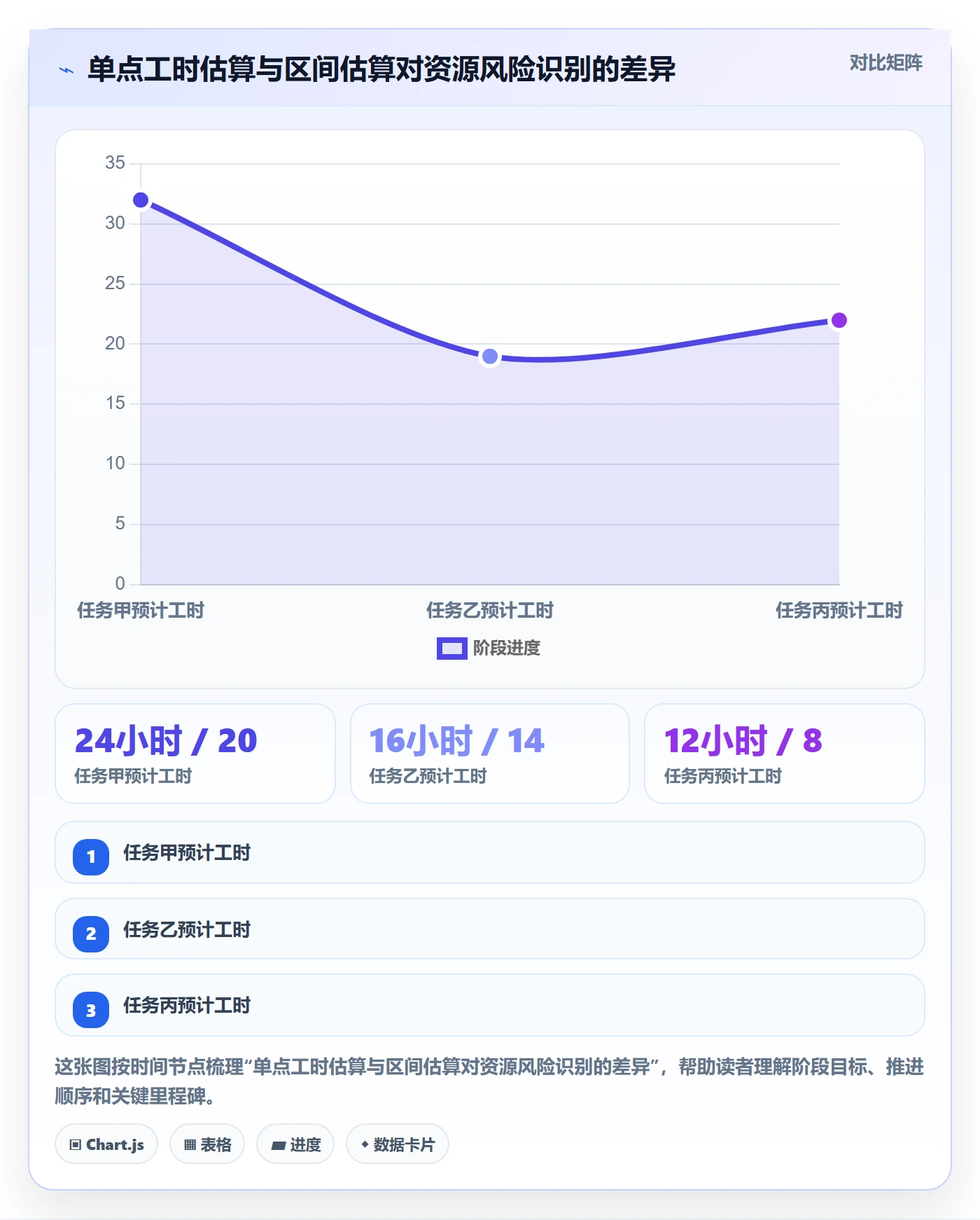Select the 任务甲预计工时 data point on the chart
The image size is (980, 1220).
(141, 200)
